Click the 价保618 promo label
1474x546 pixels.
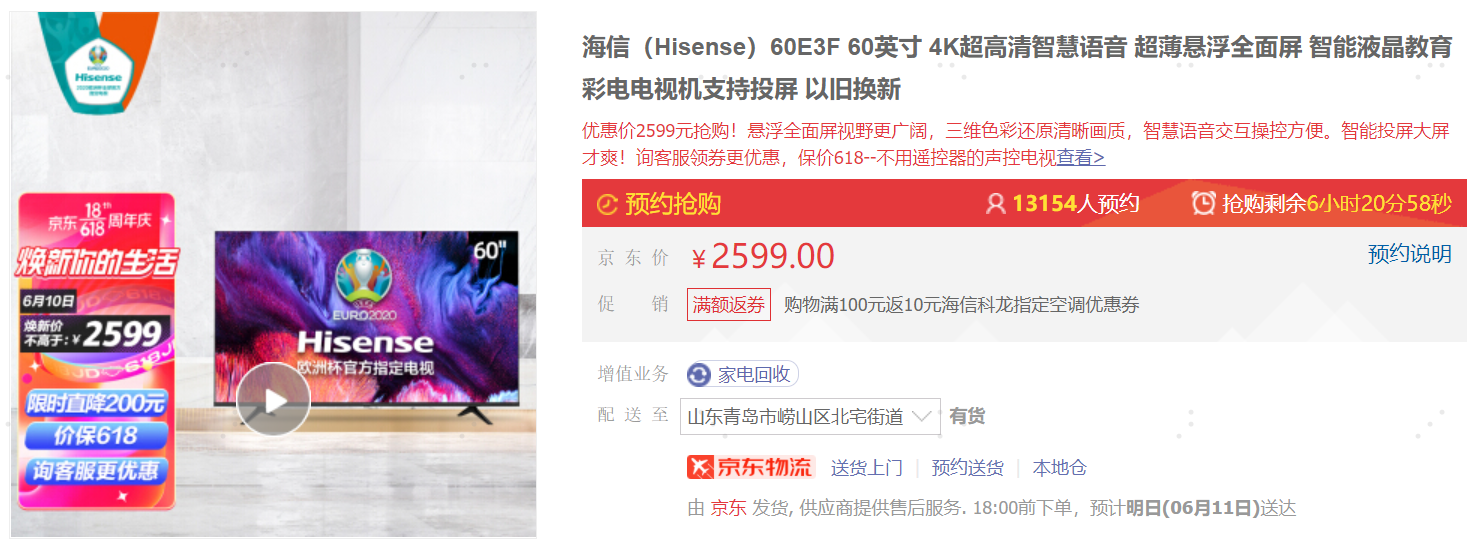[x=97, y=436]
